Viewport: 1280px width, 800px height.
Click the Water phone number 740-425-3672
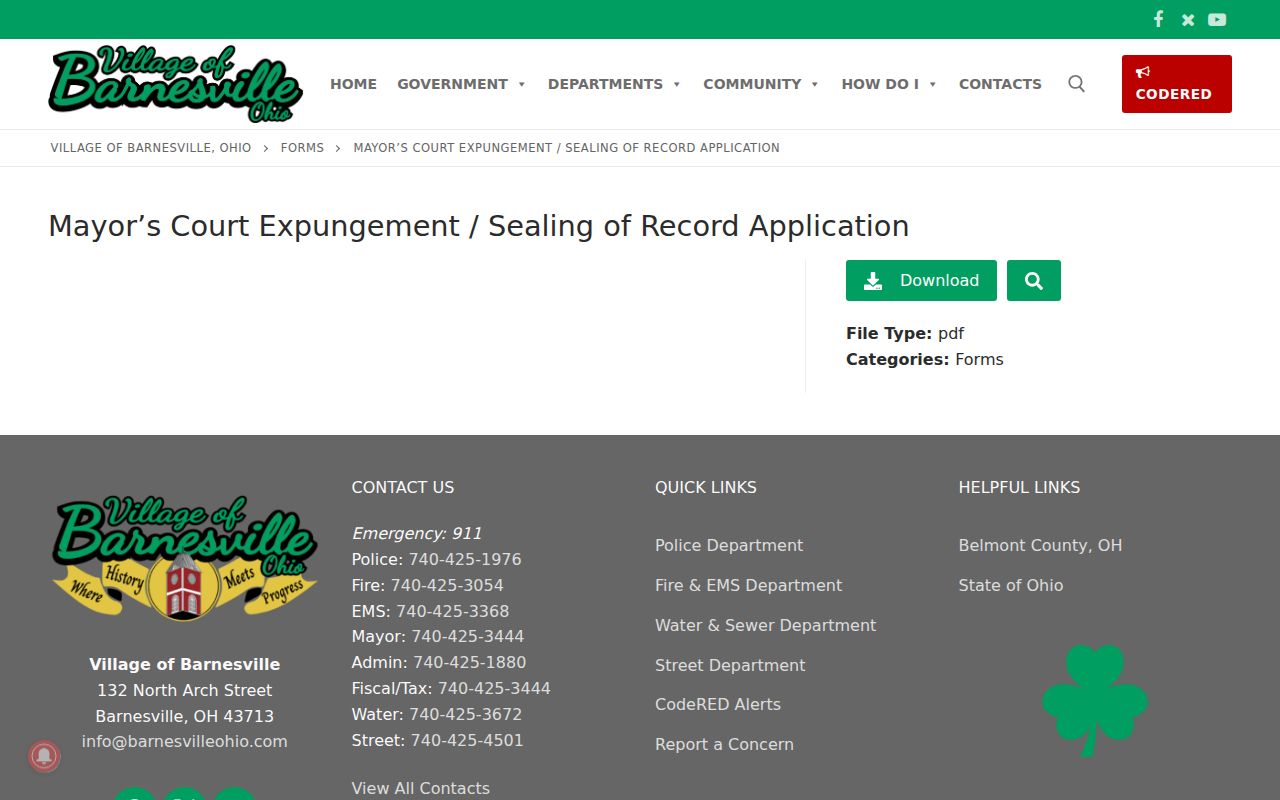click(x=466, y=714)
